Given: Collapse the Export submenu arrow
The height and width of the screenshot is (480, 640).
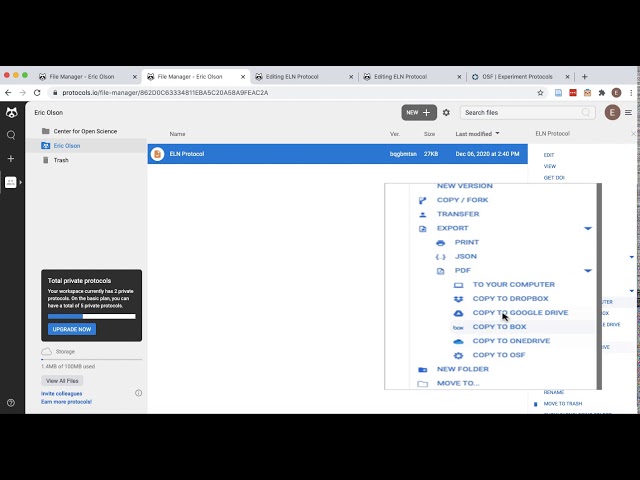Looking at the screenshot, I should [588, 229].
